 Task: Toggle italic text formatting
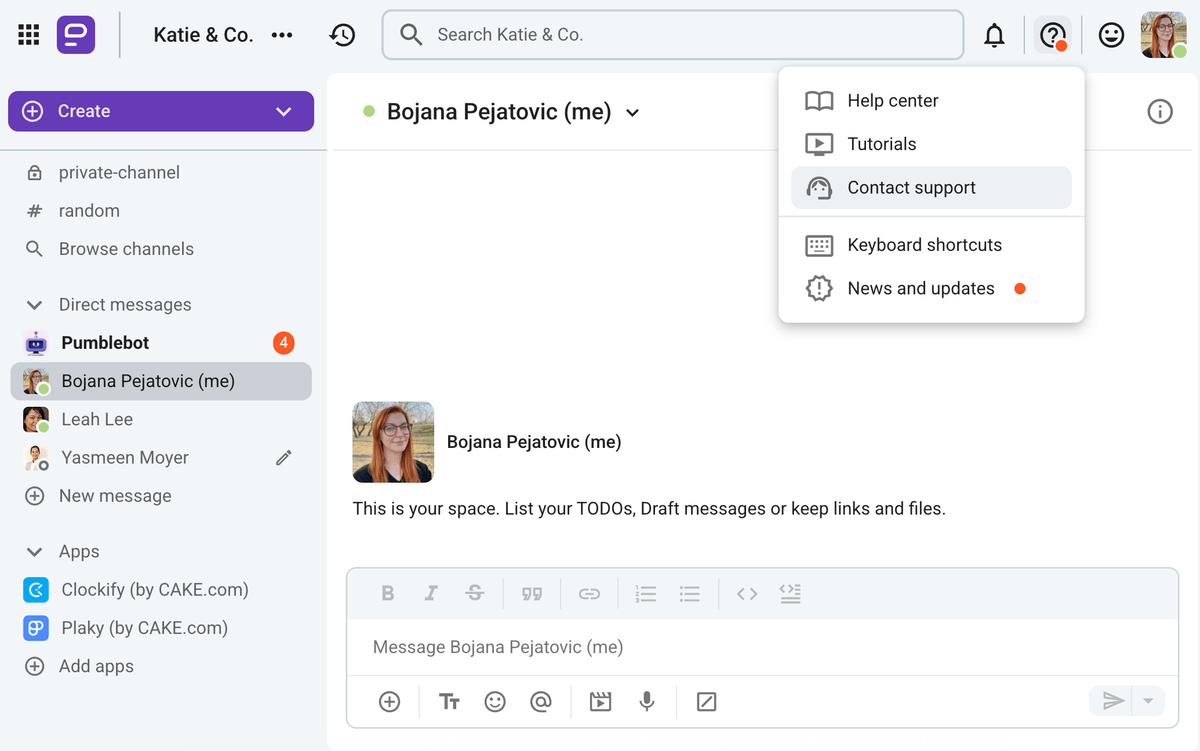tap(431, 594)
